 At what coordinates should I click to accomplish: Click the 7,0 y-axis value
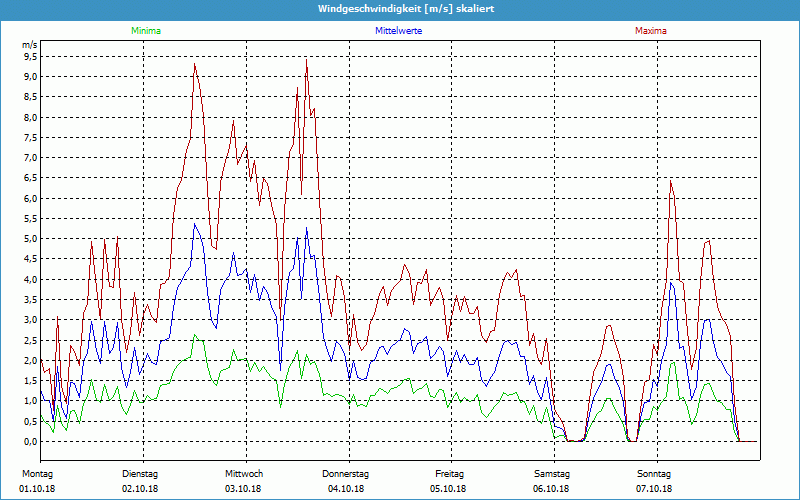[x=31, y=158]
